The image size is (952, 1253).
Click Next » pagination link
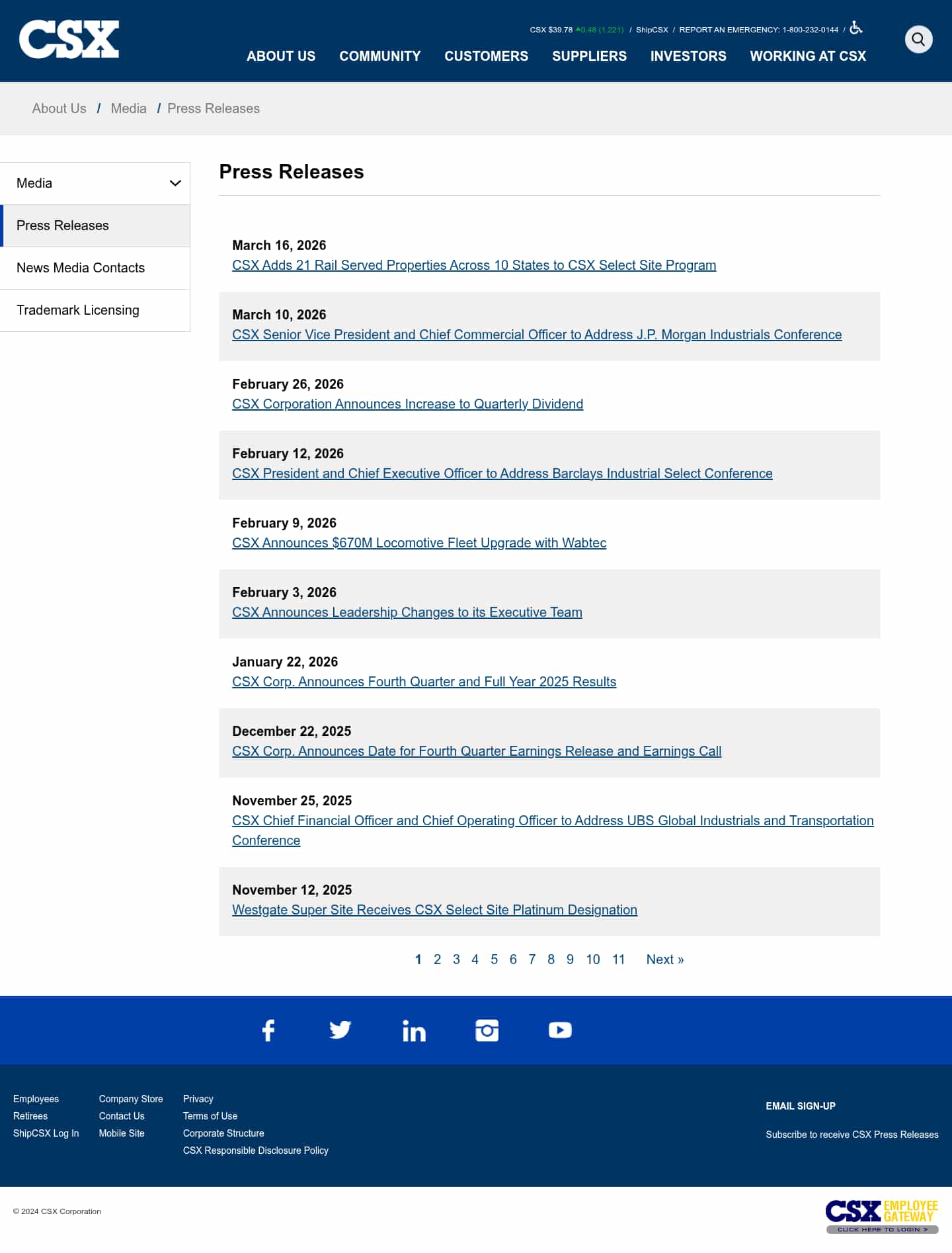tap(664, 959)
